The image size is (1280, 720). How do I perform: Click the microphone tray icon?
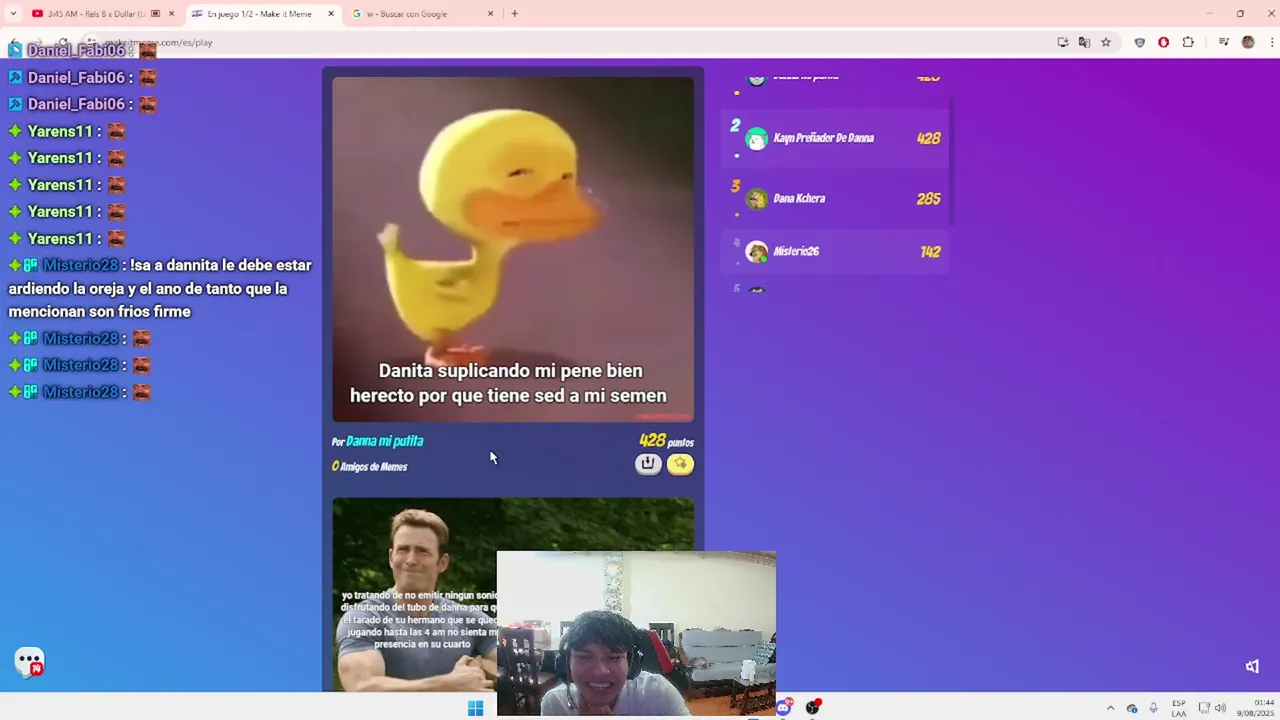point(1153,708)
